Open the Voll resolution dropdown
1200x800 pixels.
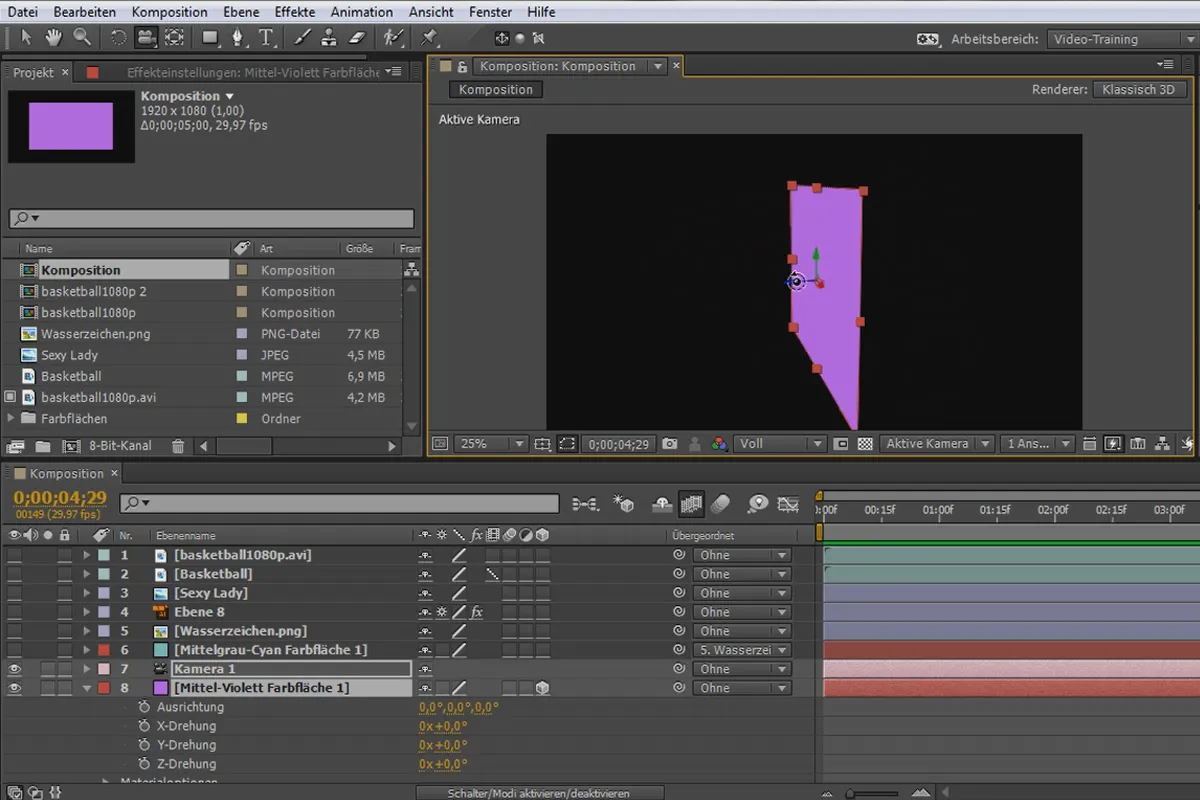(781, 444)
